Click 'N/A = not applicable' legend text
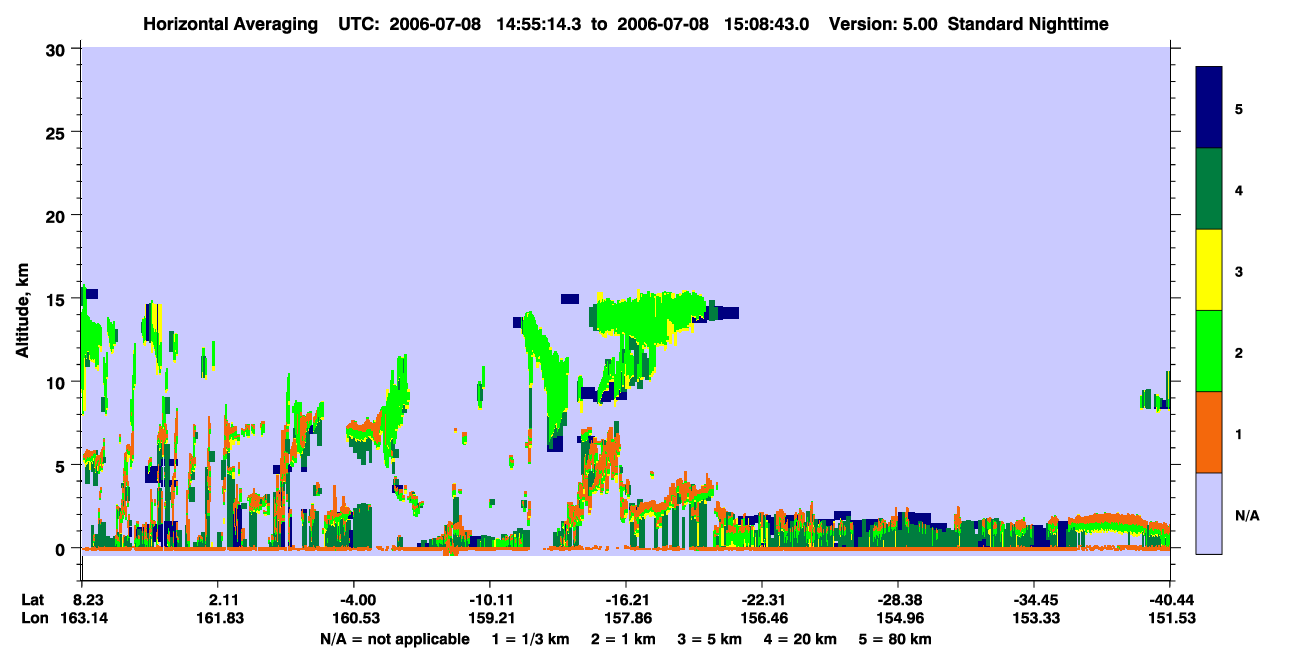This screenshot has width=1300, height=667. [x=394, y=639]
